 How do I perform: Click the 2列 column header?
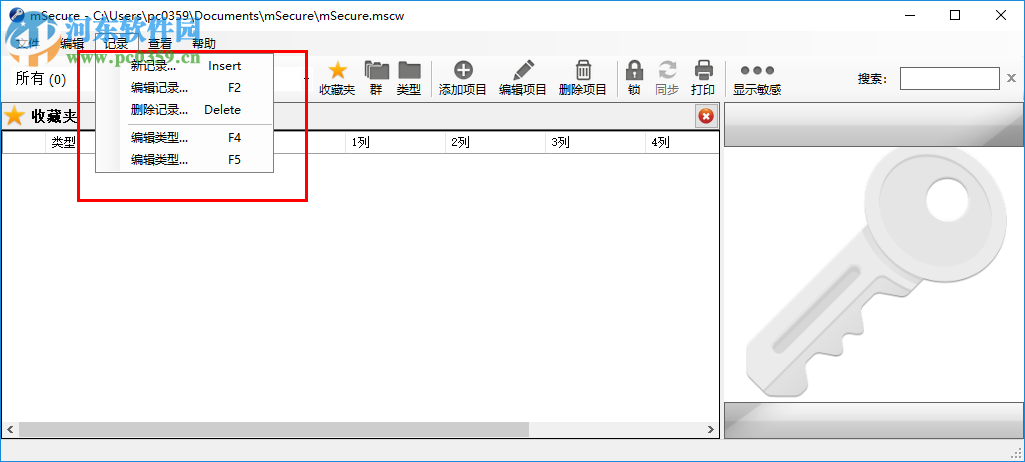tap(495, 142)
